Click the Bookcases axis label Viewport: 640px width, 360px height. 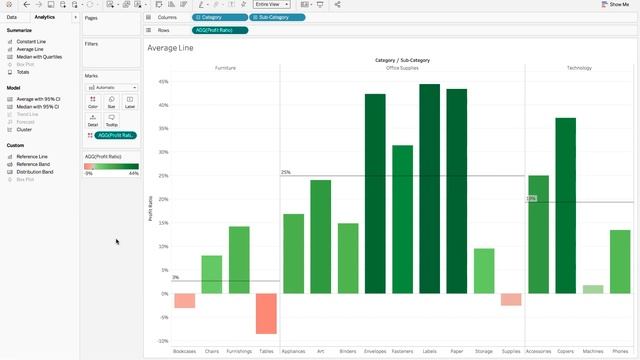[x=184, y=351]
